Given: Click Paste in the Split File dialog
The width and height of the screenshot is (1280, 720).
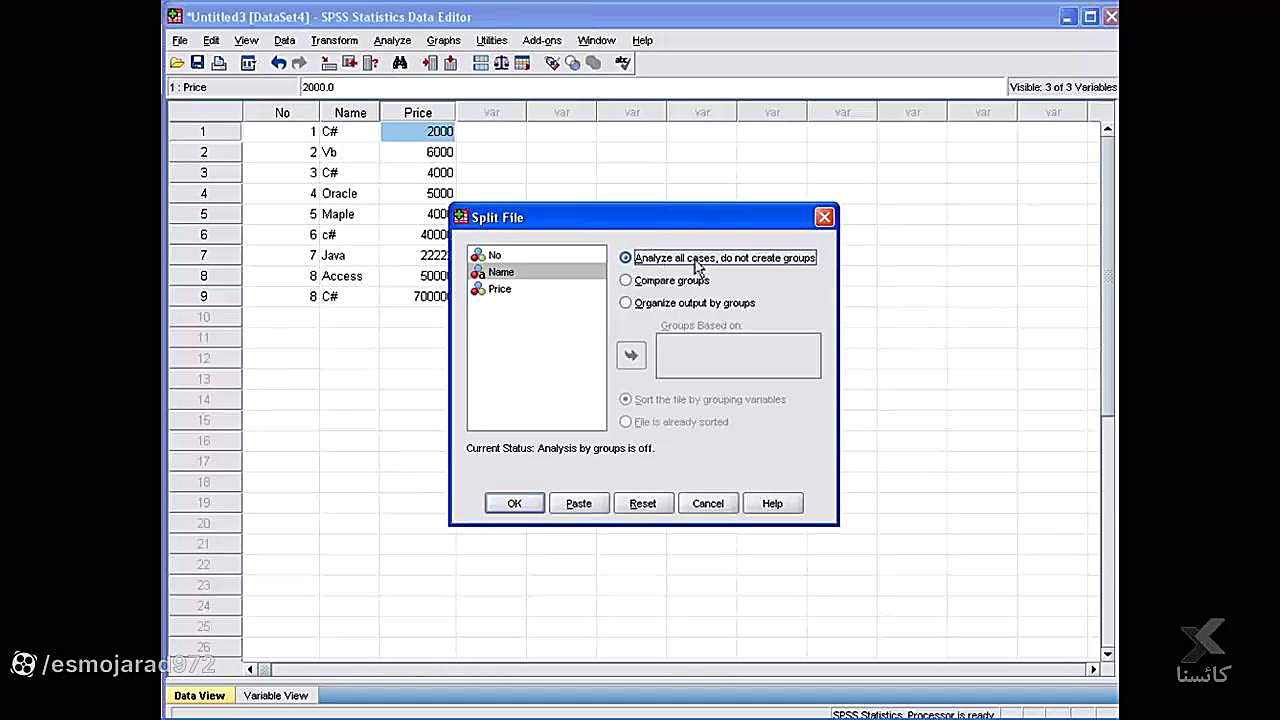Looking at the screenshot, I should 579,503.
